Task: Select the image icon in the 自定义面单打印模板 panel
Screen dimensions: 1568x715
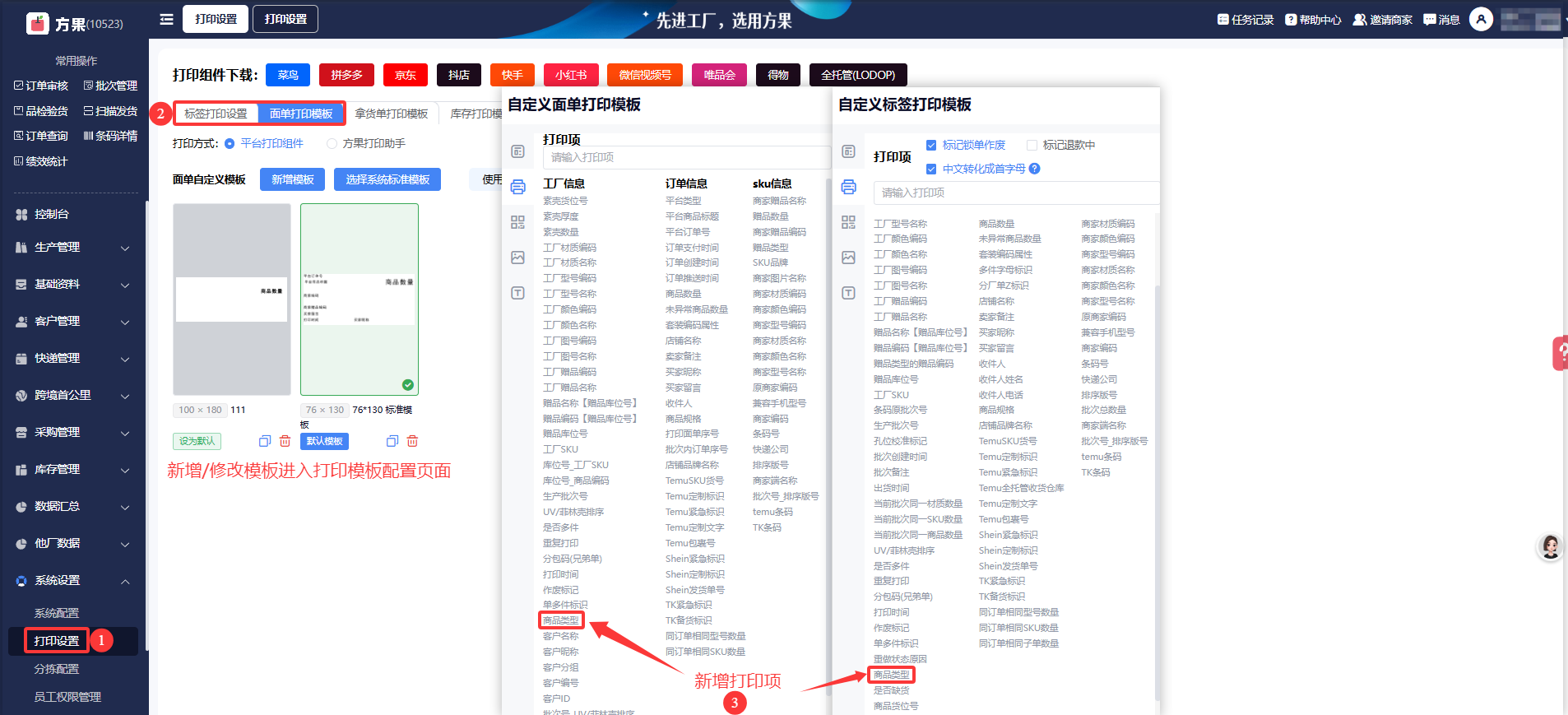Action: tap(517, 258)
